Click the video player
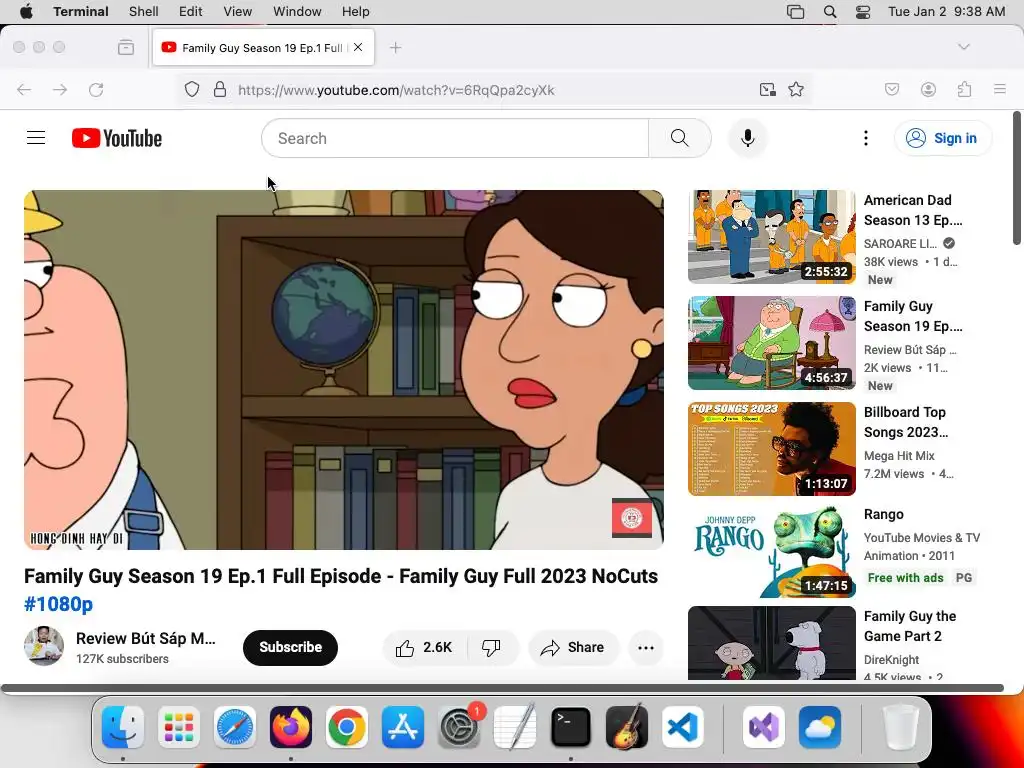The image size is (1024, 768). click(x=344, y=370)
